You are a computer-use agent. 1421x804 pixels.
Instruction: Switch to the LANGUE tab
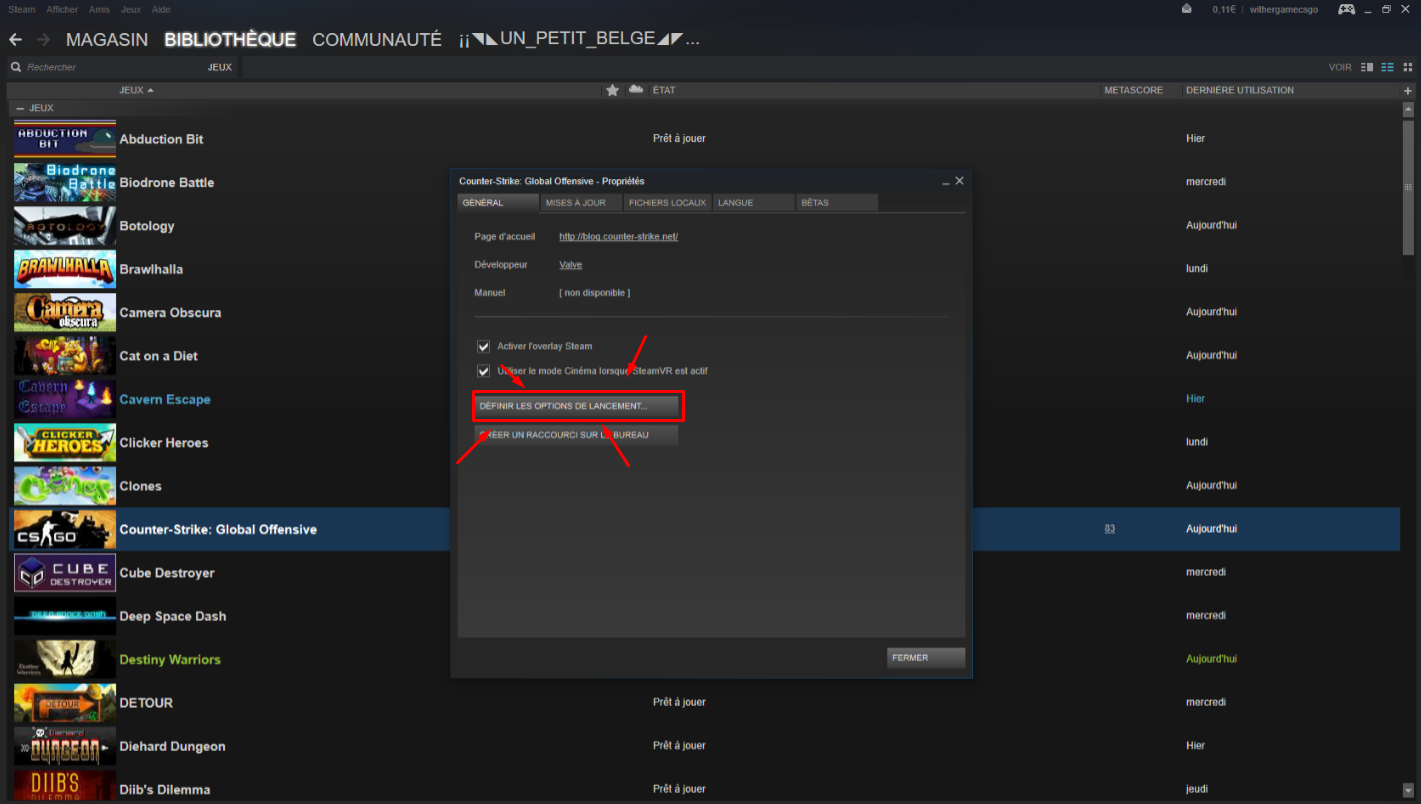[753, 203]
